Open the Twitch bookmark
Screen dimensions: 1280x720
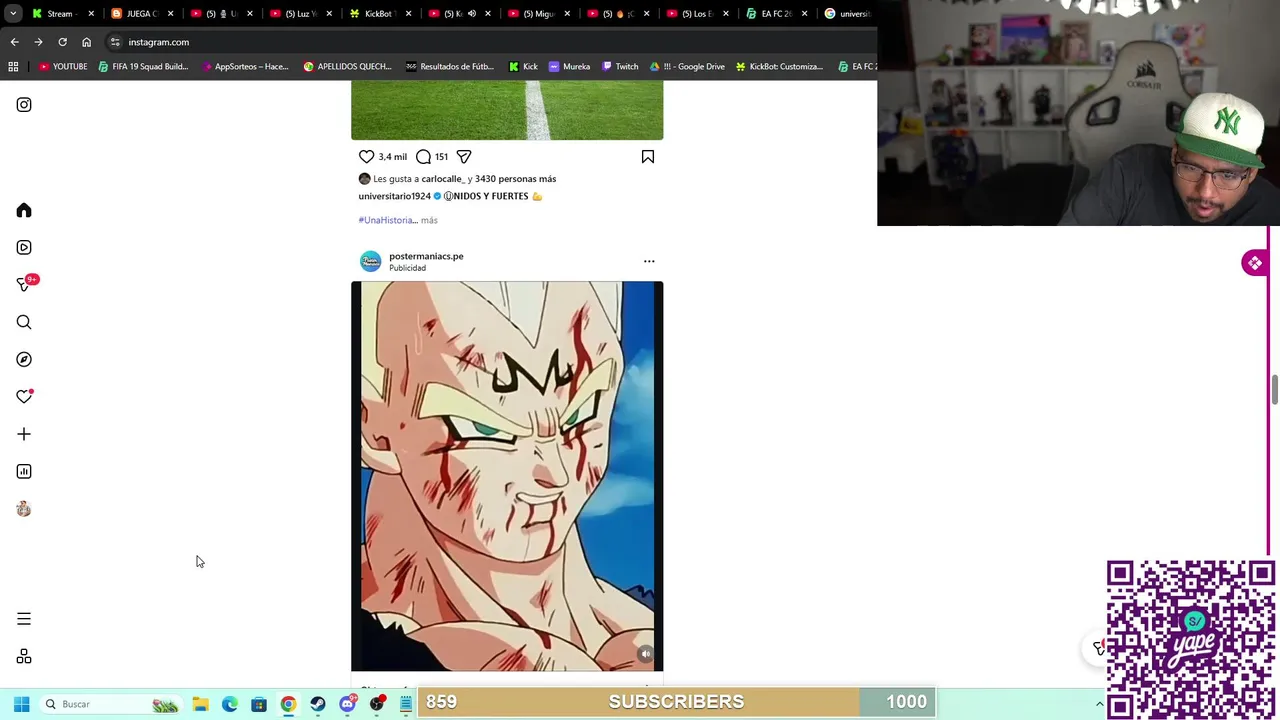pyautogui.click(x=619, y=67)
